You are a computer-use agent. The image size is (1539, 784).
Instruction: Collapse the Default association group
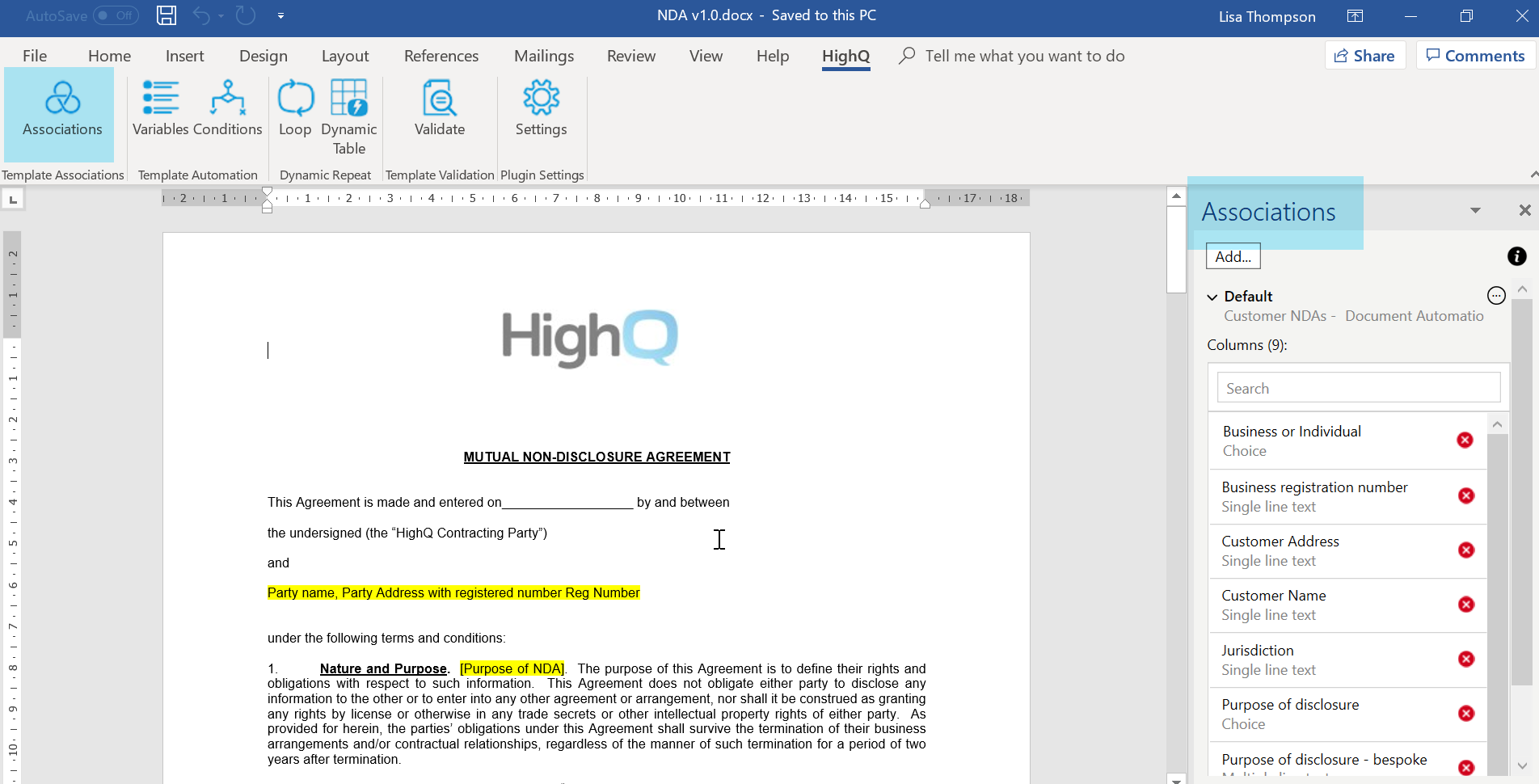click(x=1212, y=297)
